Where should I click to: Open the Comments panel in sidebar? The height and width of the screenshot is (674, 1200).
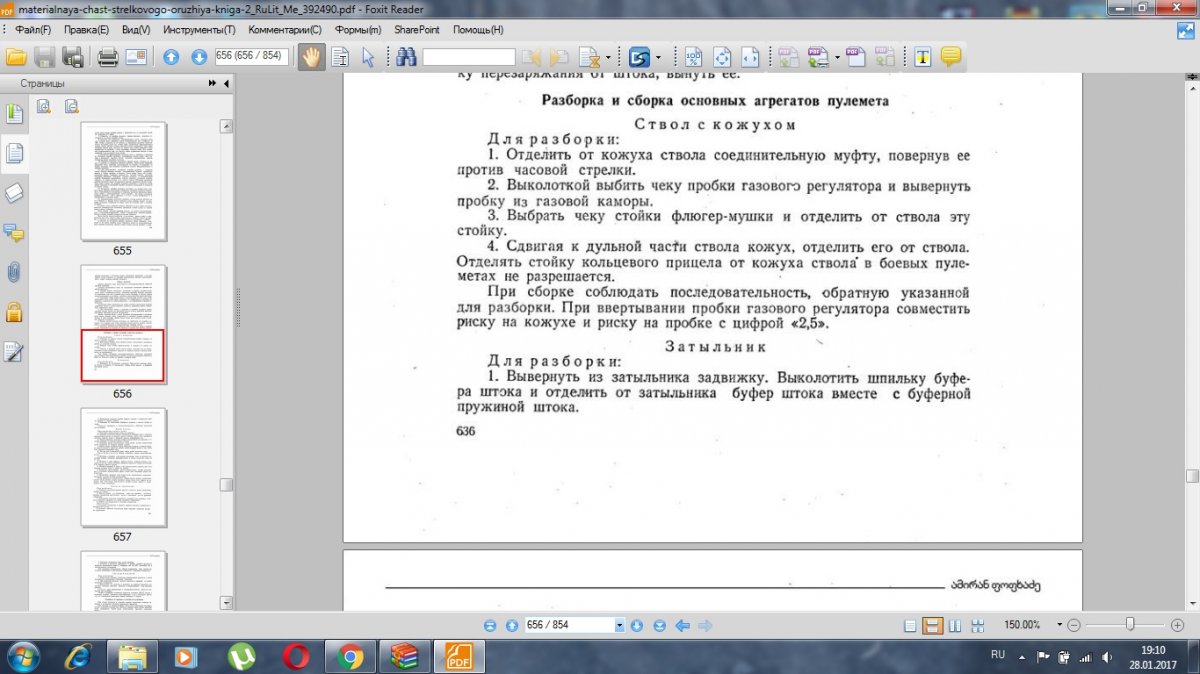(x=14, y=233)
